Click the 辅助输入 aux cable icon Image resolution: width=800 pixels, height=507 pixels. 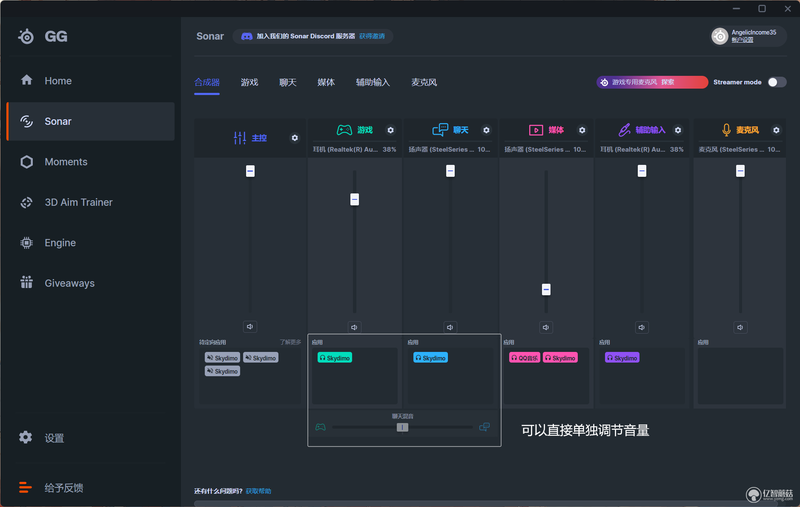click(x=624, y=130)
